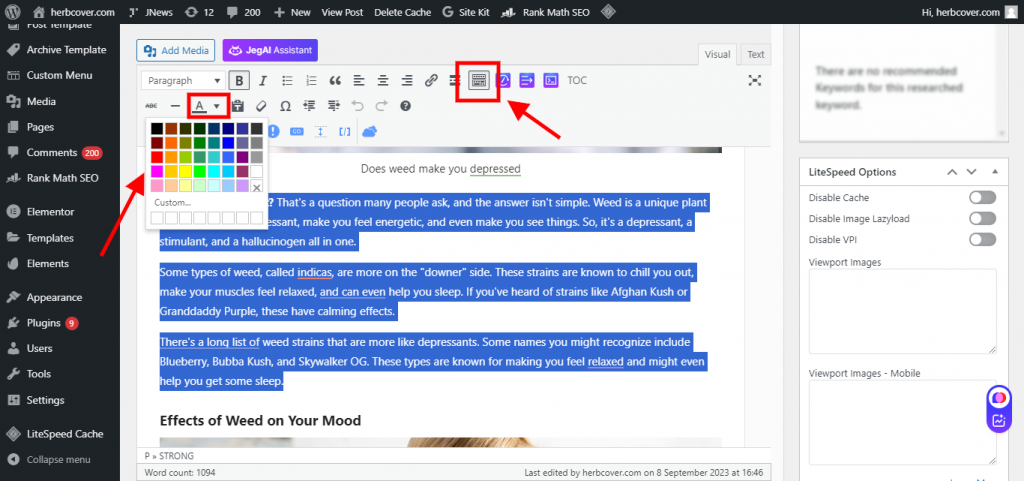Toggle Disable VPI switch
Image resolution: width=1024 pixels, height=481 pixels.
pos(982,240)
